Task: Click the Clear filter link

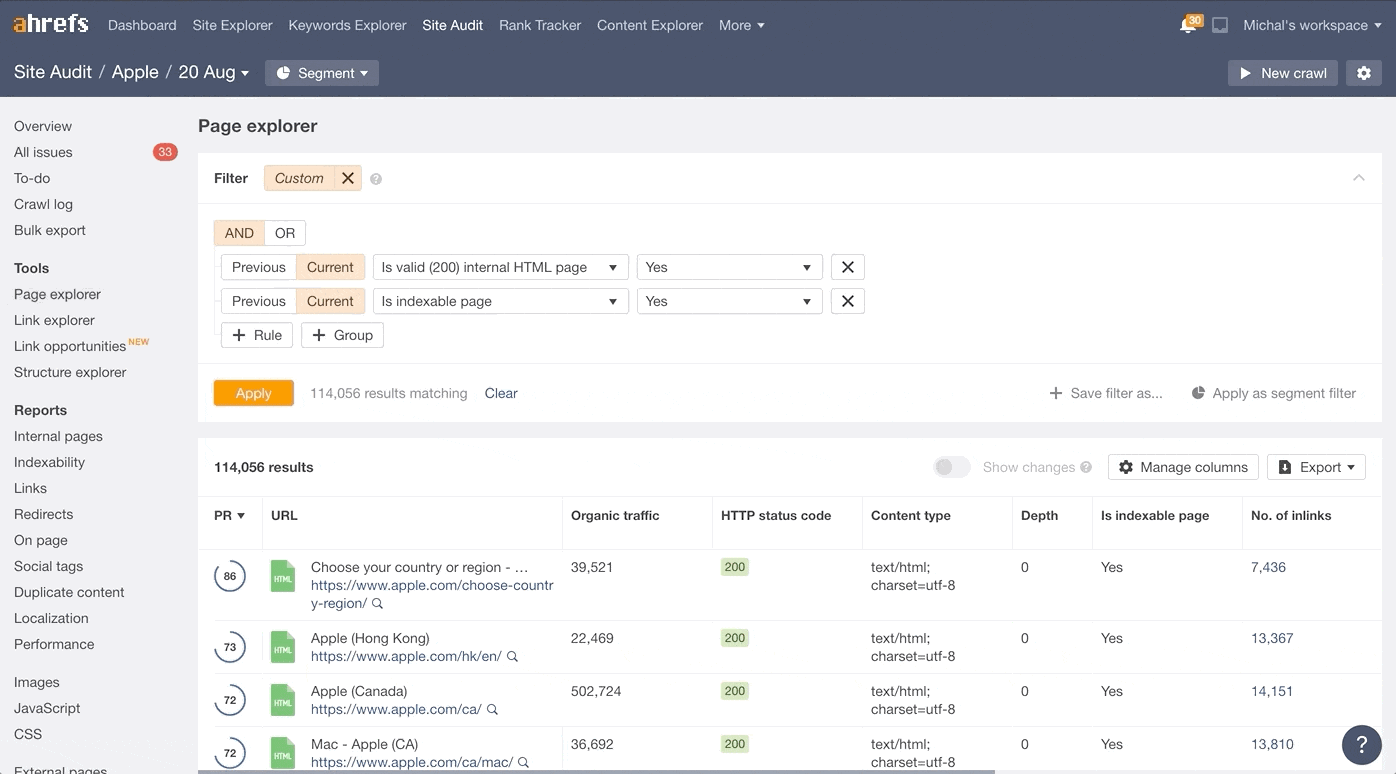Action: (x=501, y=393)
